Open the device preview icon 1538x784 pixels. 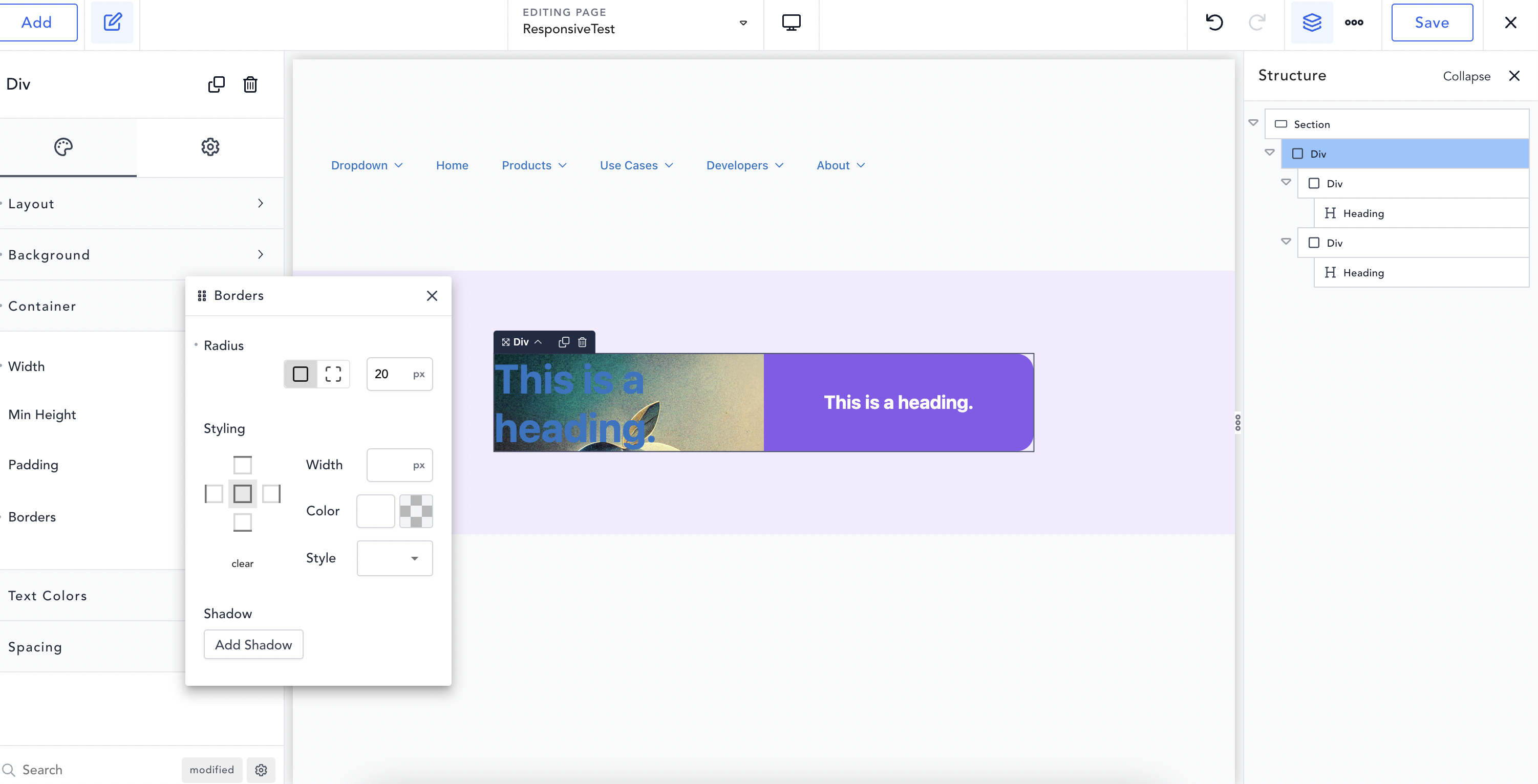(791, 22)
